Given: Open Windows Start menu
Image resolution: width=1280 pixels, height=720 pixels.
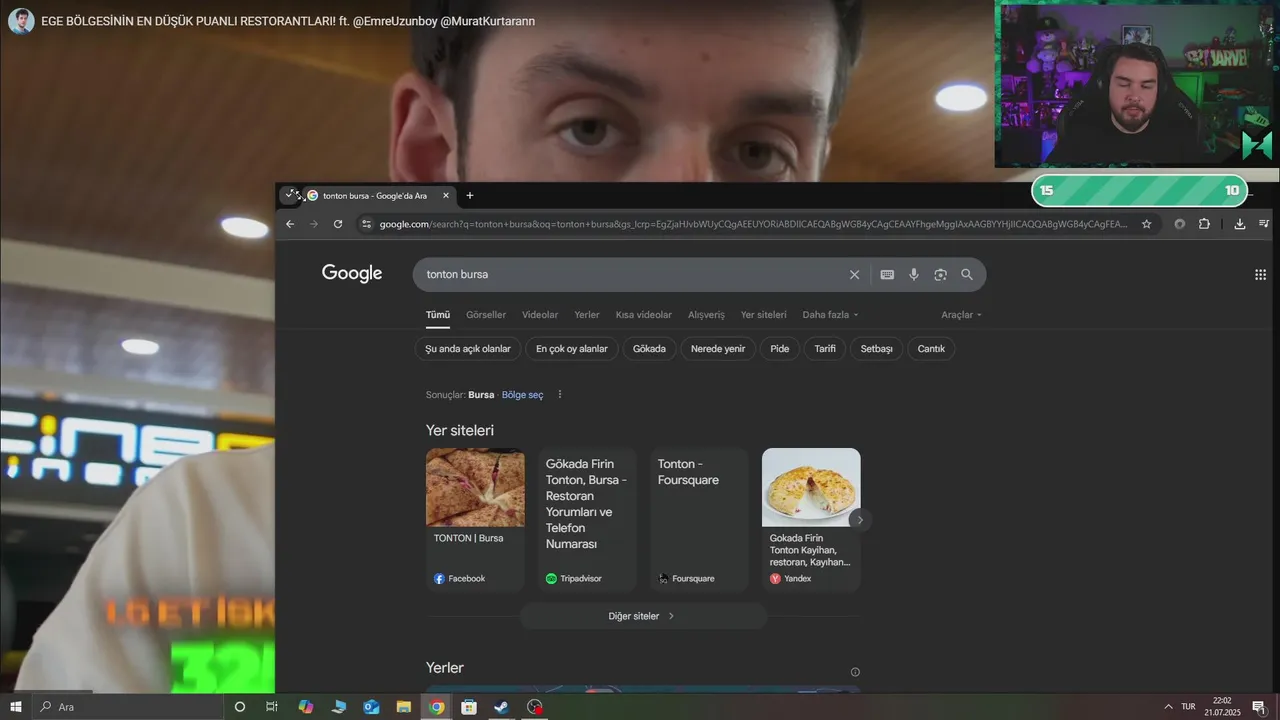Looking at the screenshot, I should pos(16,707).
